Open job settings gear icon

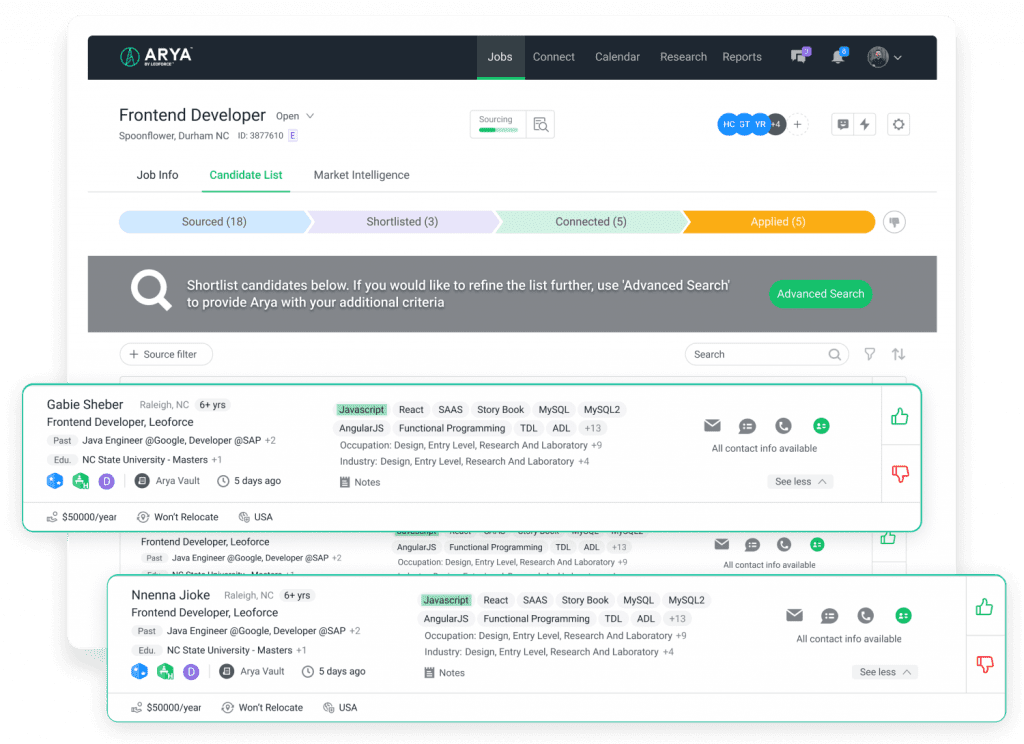(899, 124)
